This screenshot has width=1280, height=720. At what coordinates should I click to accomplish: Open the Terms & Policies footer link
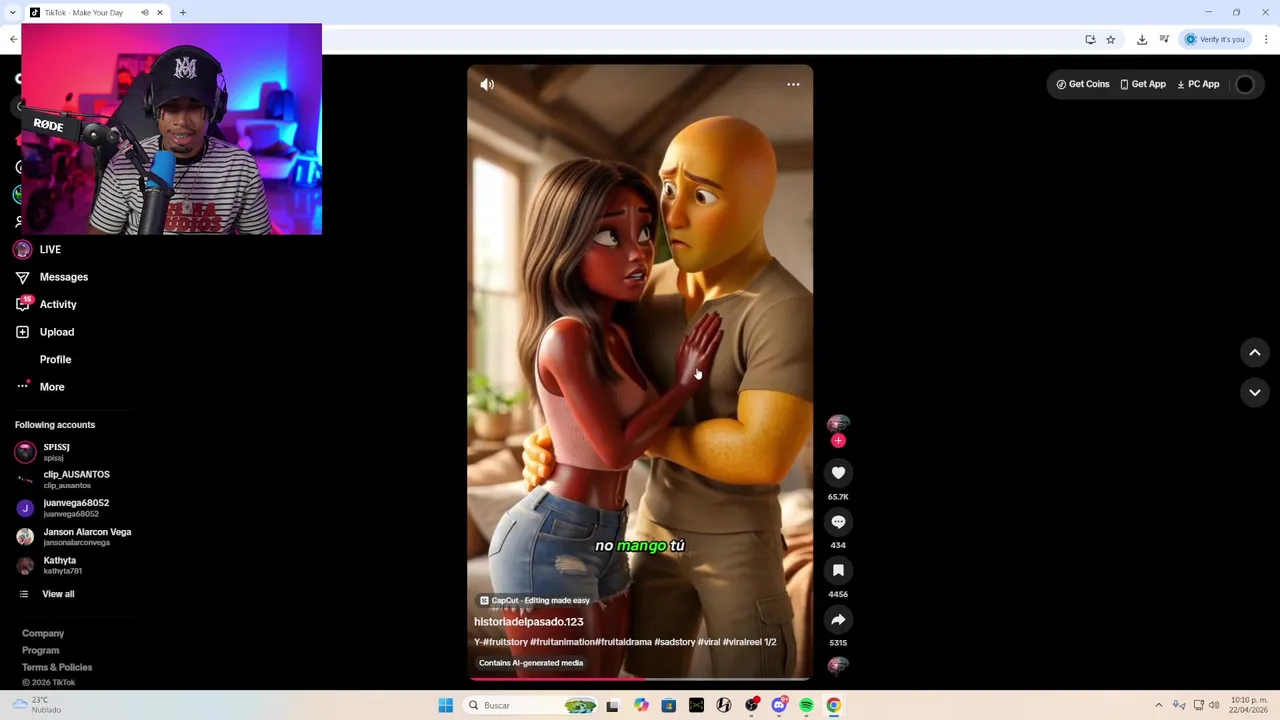point(57,667)
